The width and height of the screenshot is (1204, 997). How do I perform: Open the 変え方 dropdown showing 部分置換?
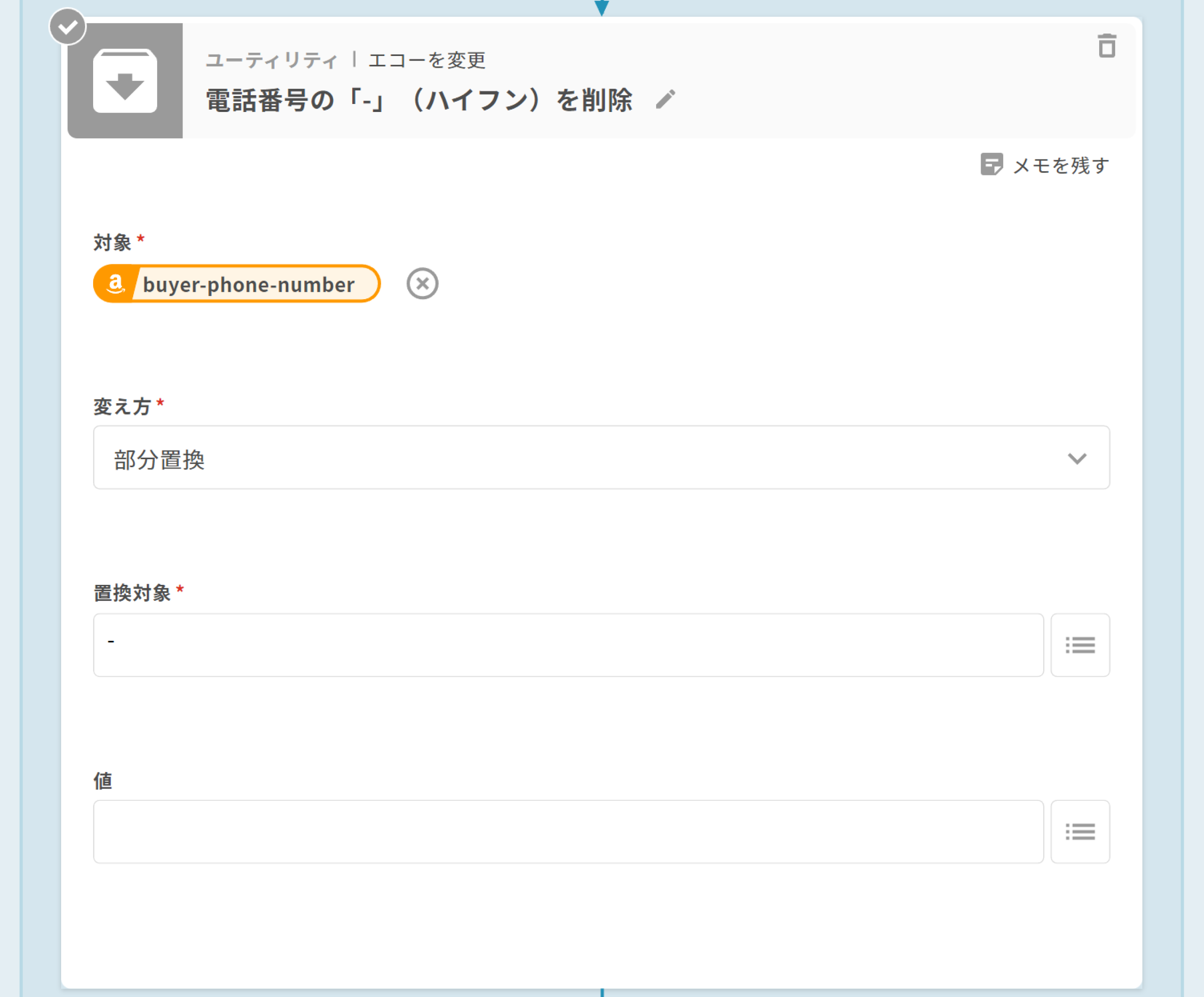573,458
